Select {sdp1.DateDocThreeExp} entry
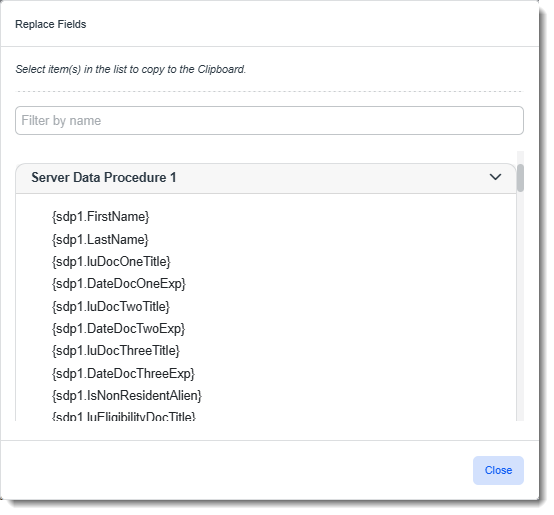Viewport: 554px width, 515px height. 123,373
